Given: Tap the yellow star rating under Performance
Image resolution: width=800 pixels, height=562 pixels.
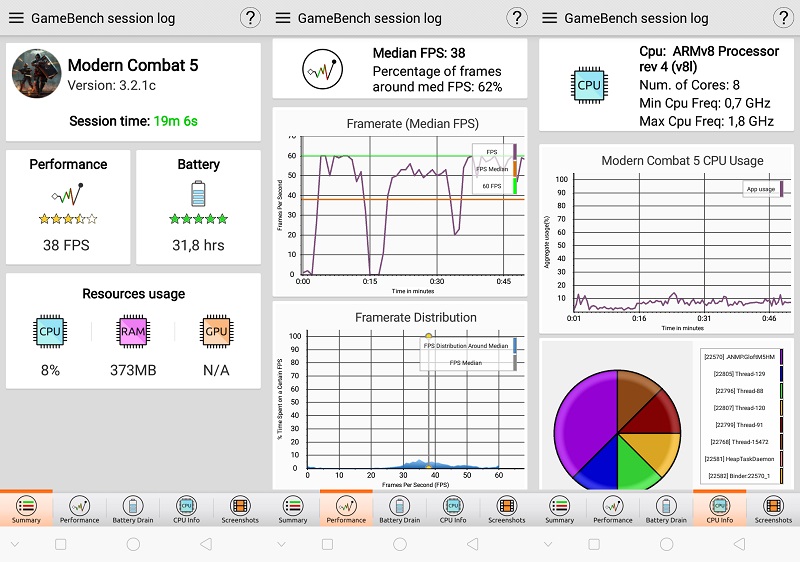Looking at the screenshot, I should 67,219.
